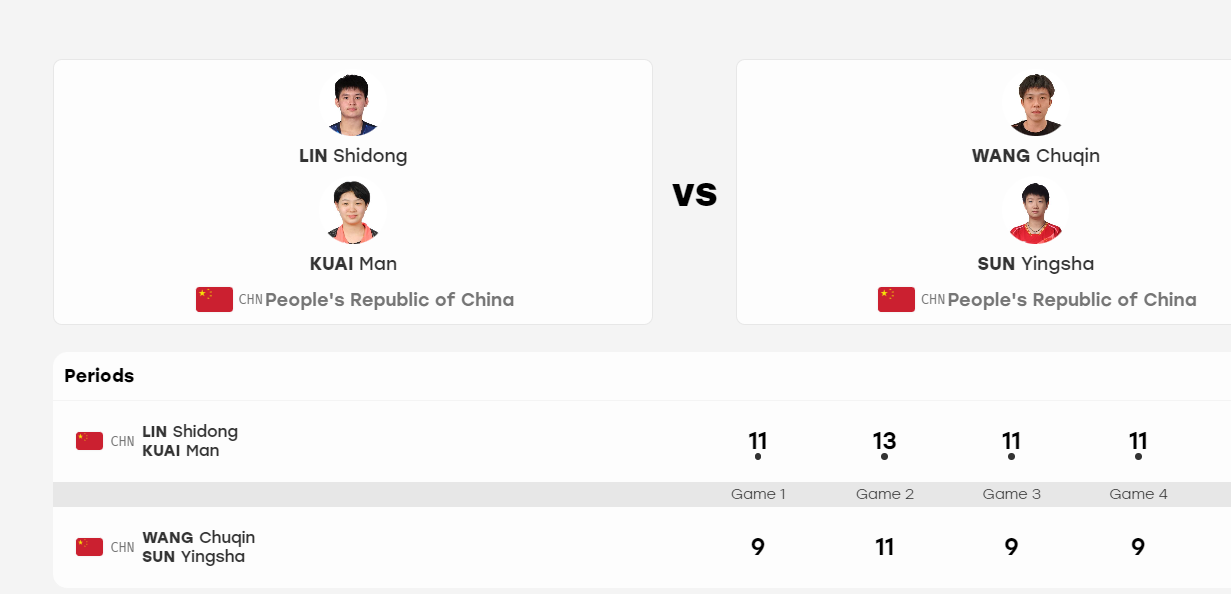Select the Game 2 column label

coord(885,494)
